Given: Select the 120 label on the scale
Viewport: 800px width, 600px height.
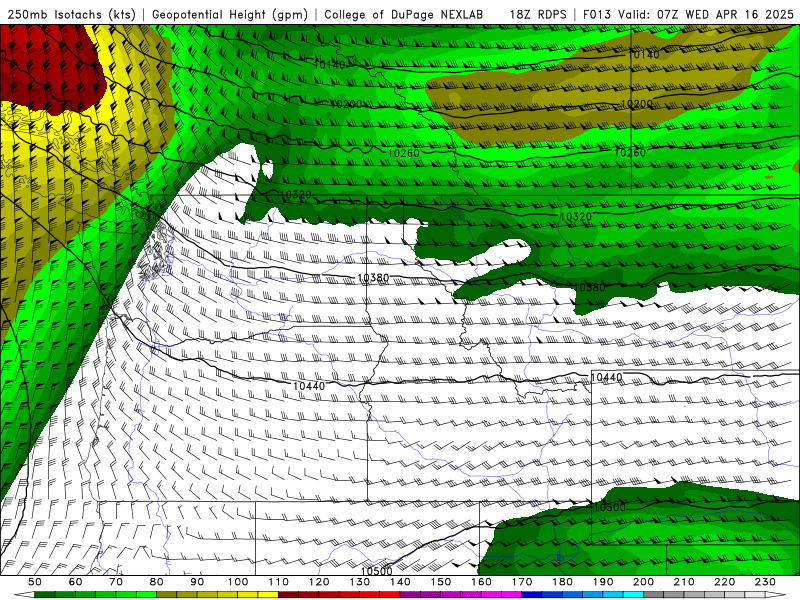Looking at the screenshot, I should tap(319, 582).
